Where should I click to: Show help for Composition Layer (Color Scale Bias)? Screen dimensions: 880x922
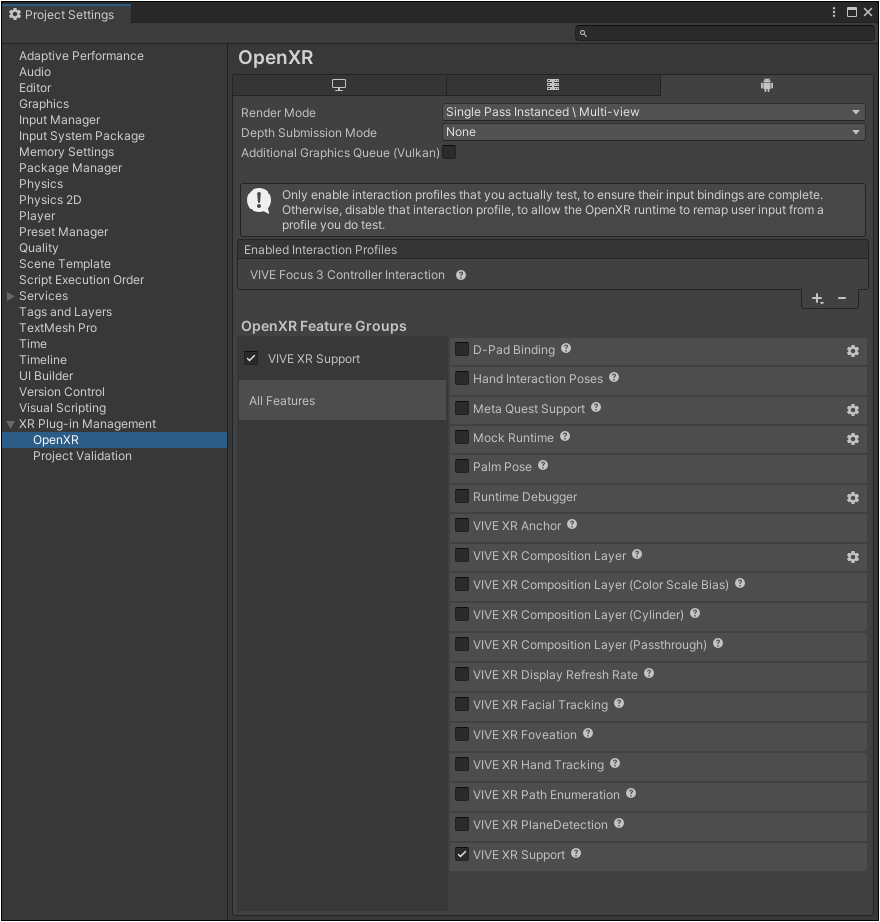[740, 583]
